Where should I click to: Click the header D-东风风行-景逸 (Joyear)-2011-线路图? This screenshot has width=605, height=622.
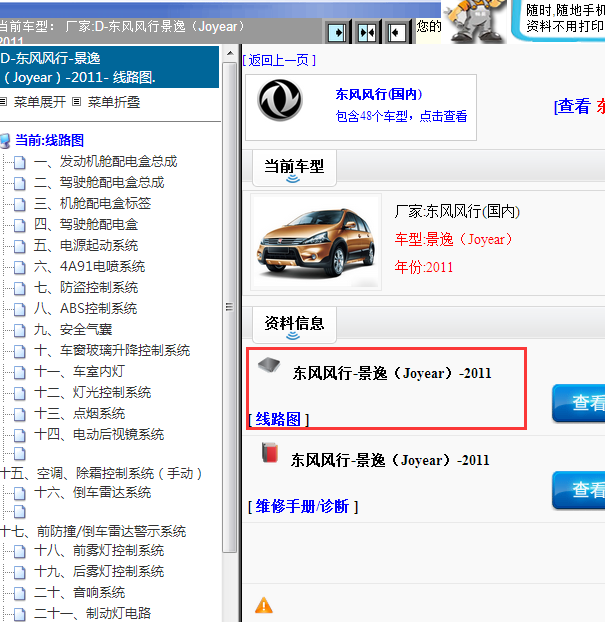tap(109, 67)
